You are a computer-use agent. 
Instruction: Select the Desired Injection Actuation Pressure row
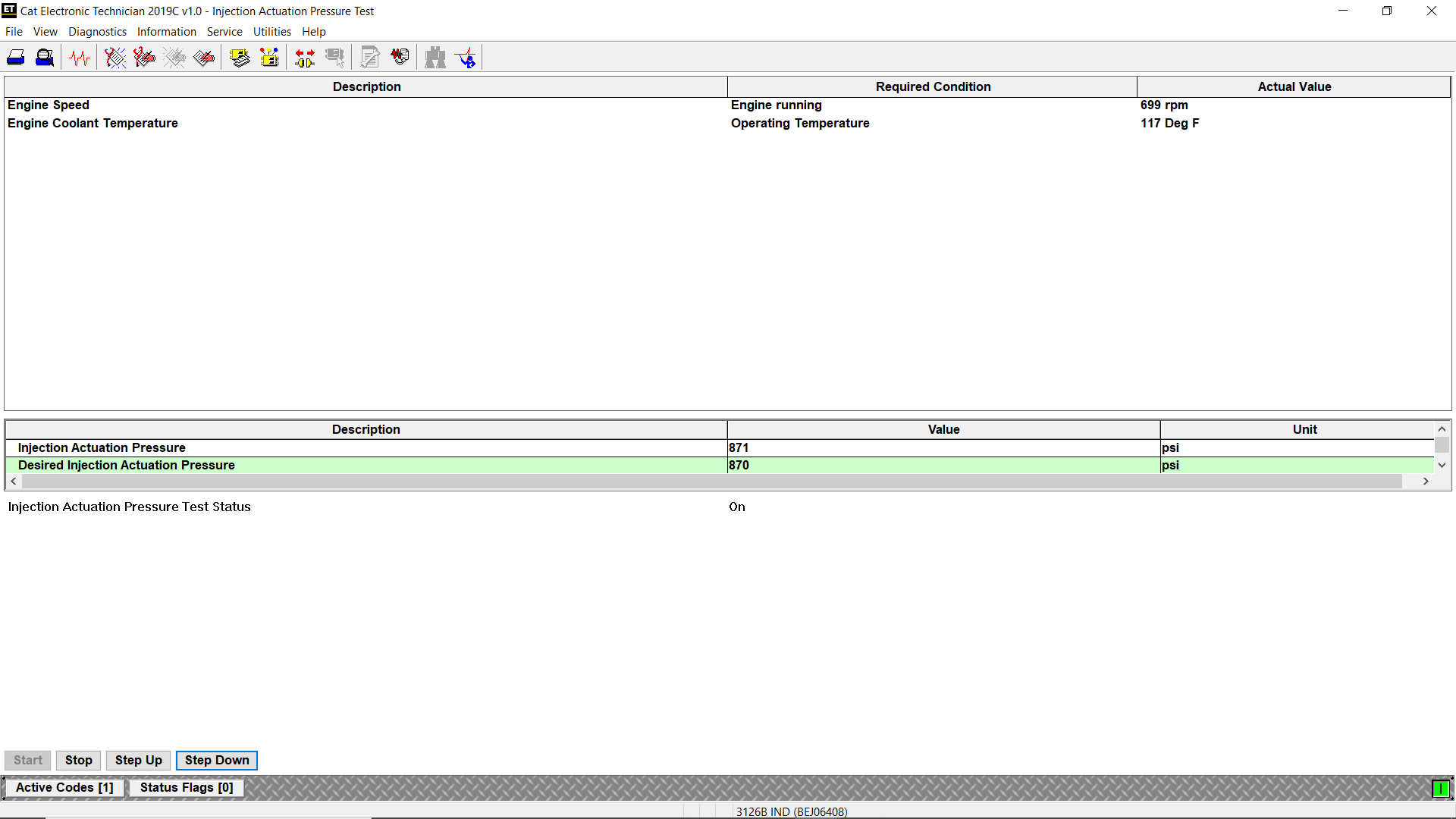pos(720,466)
